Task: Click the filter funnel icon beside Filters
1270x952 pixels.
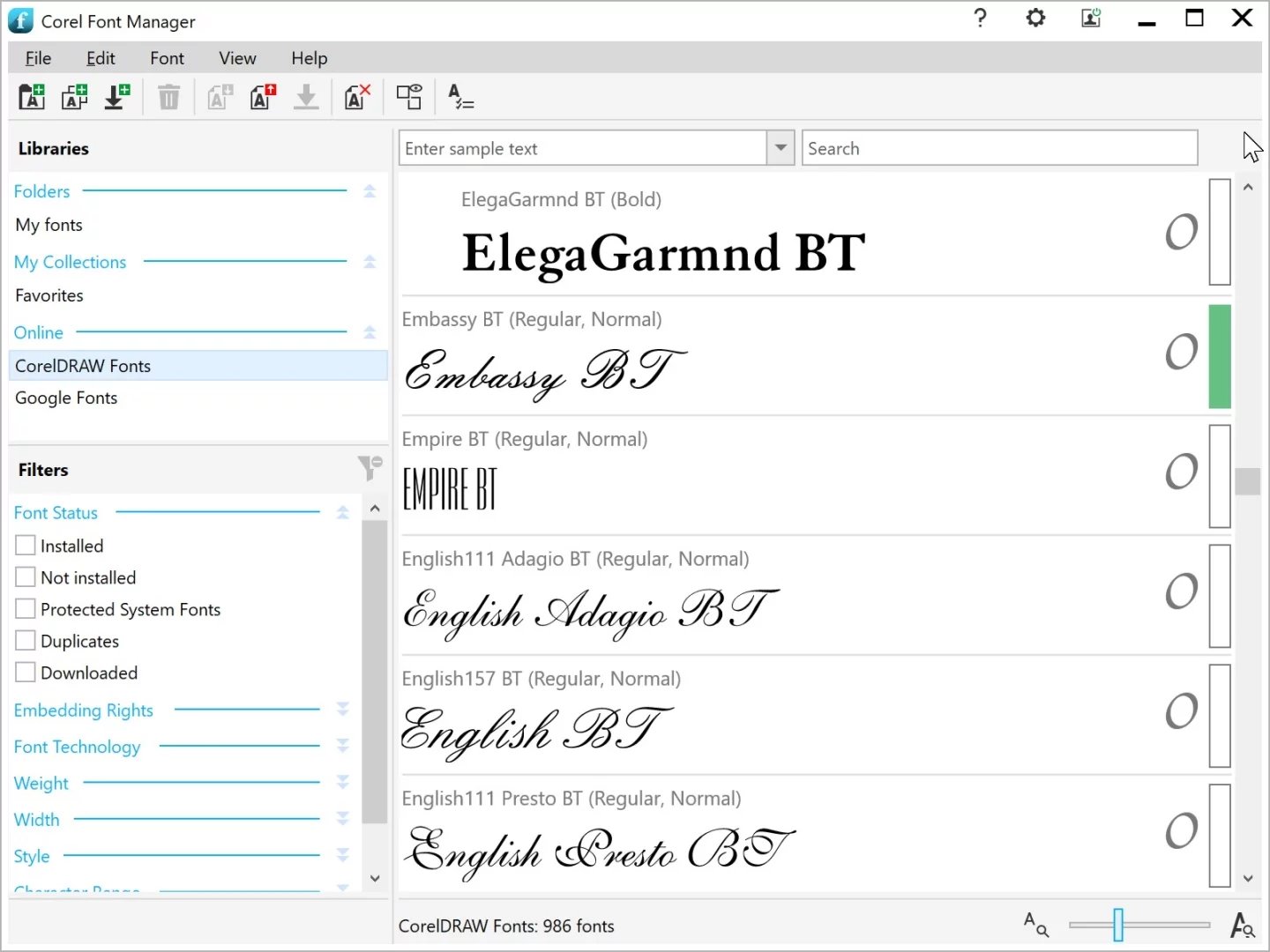Action: point(370,468)
